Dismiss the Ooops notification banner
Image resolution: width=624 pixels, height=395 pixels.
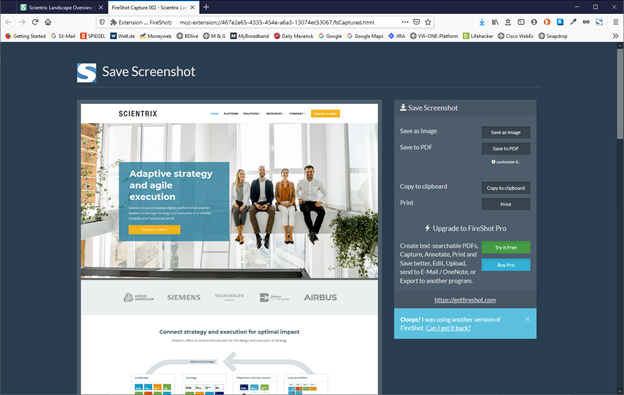(527, 319)
